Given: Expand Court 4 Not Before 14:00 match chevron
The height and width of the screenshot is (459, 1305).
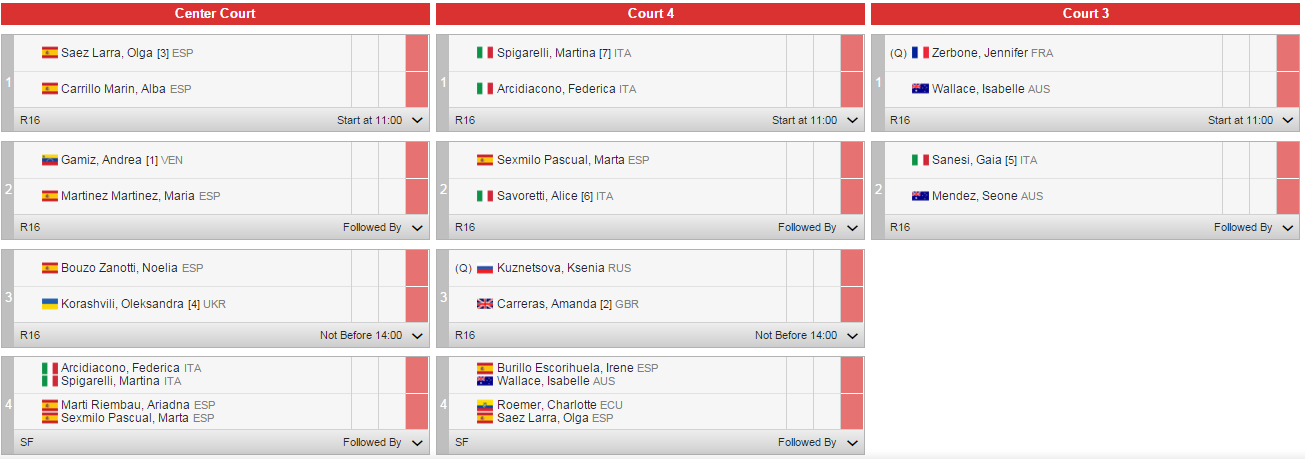Looking at the screenshot, I should point(852,335).
